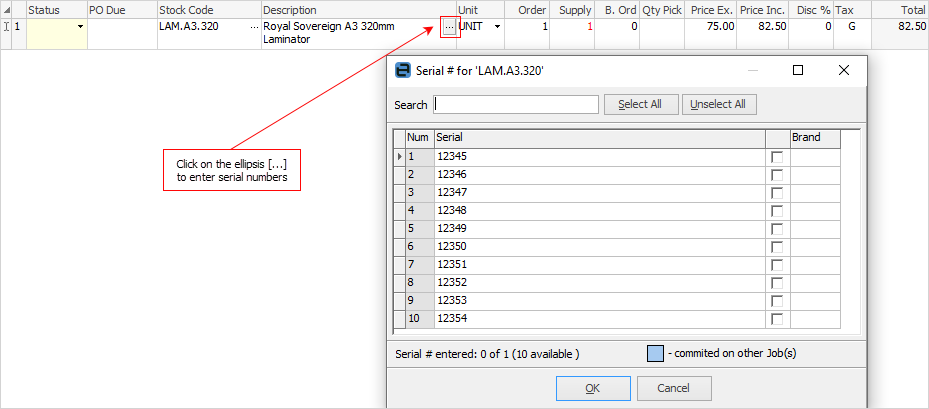Select serial number 12353 row
This screenshot has height=409, width=929.
tap(600, 301)
